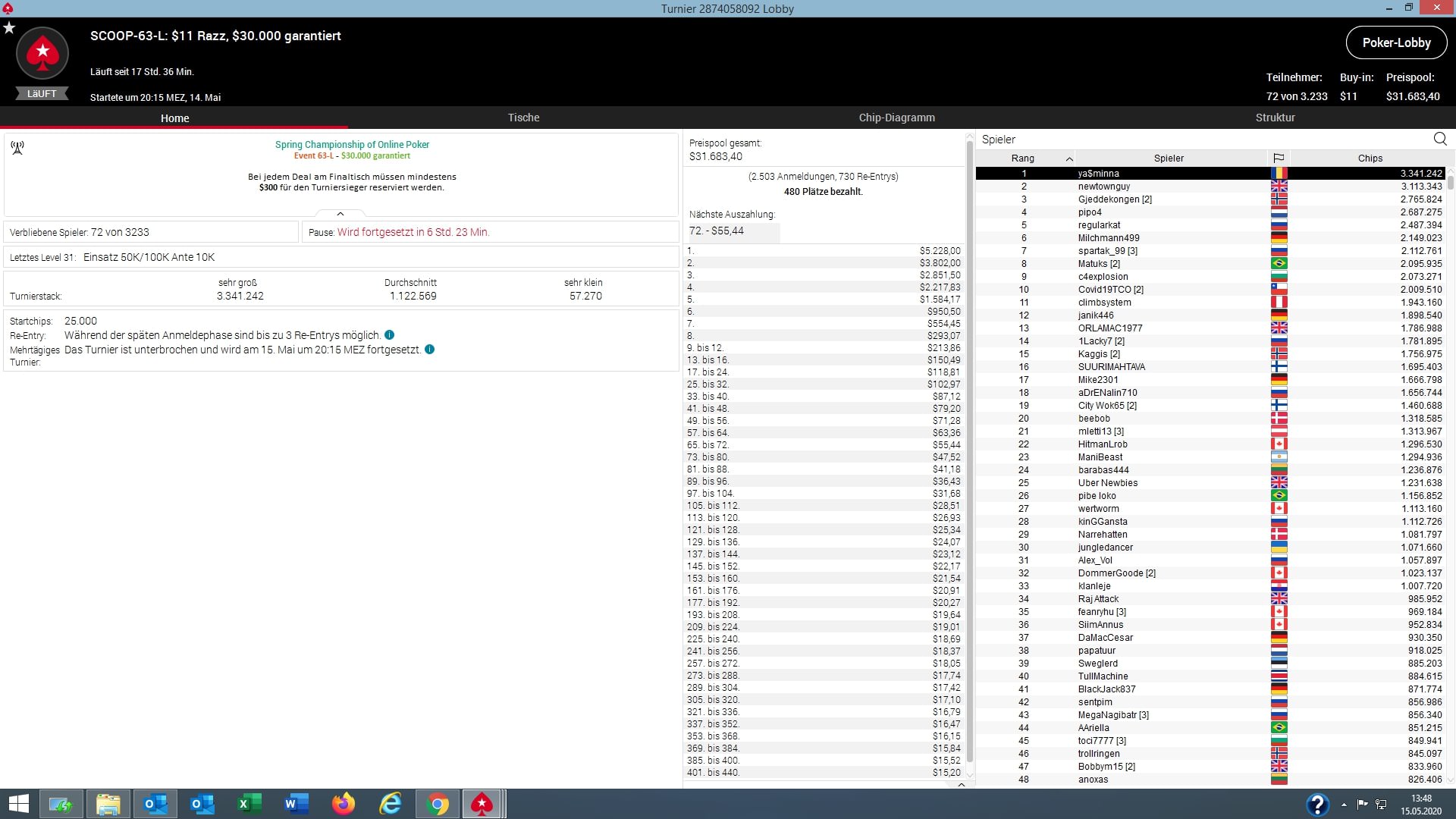1456x819 pixels.
Task: Click the Poker-Lobby button
Action: click(x=1396, y=42)
